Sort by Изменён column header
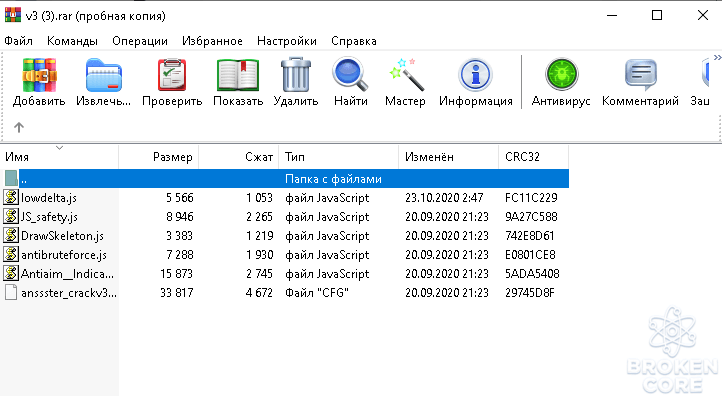This screenshot has height=396, width=722. [448, 157]
